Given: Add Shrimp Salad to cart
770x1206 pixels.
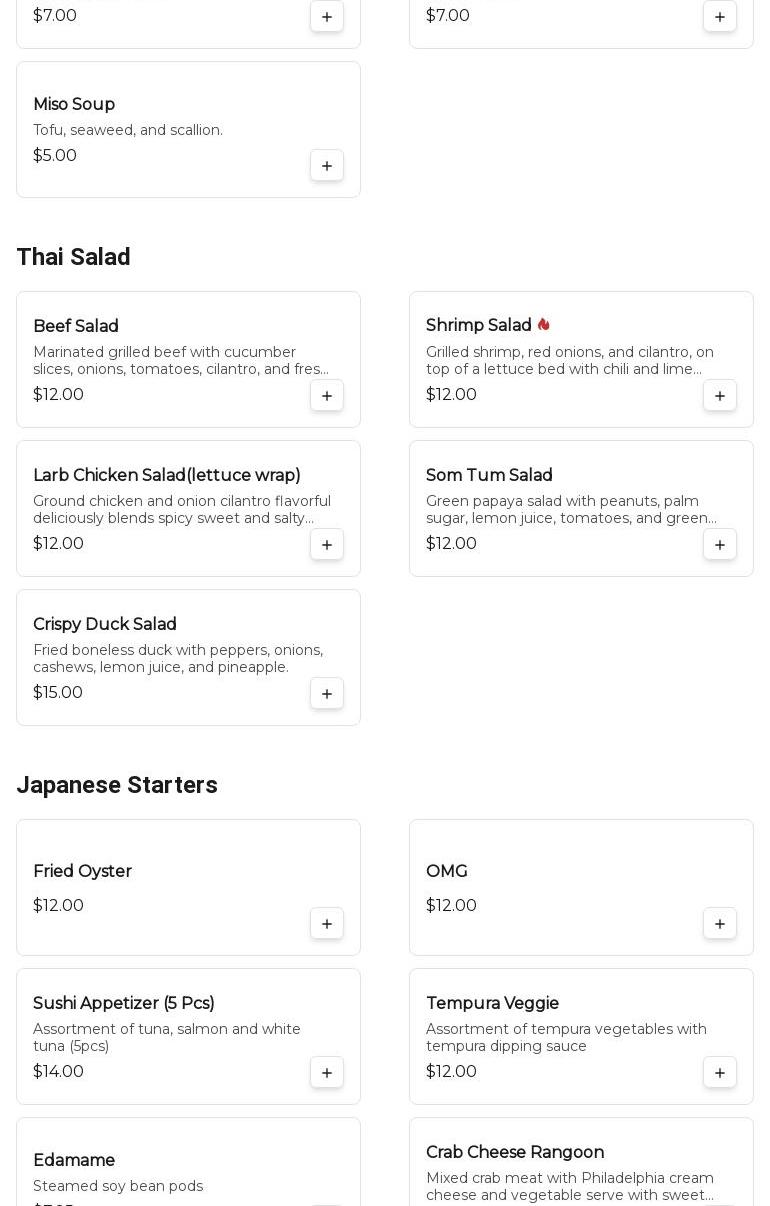Looking at the screenshot, I should 720,396.
